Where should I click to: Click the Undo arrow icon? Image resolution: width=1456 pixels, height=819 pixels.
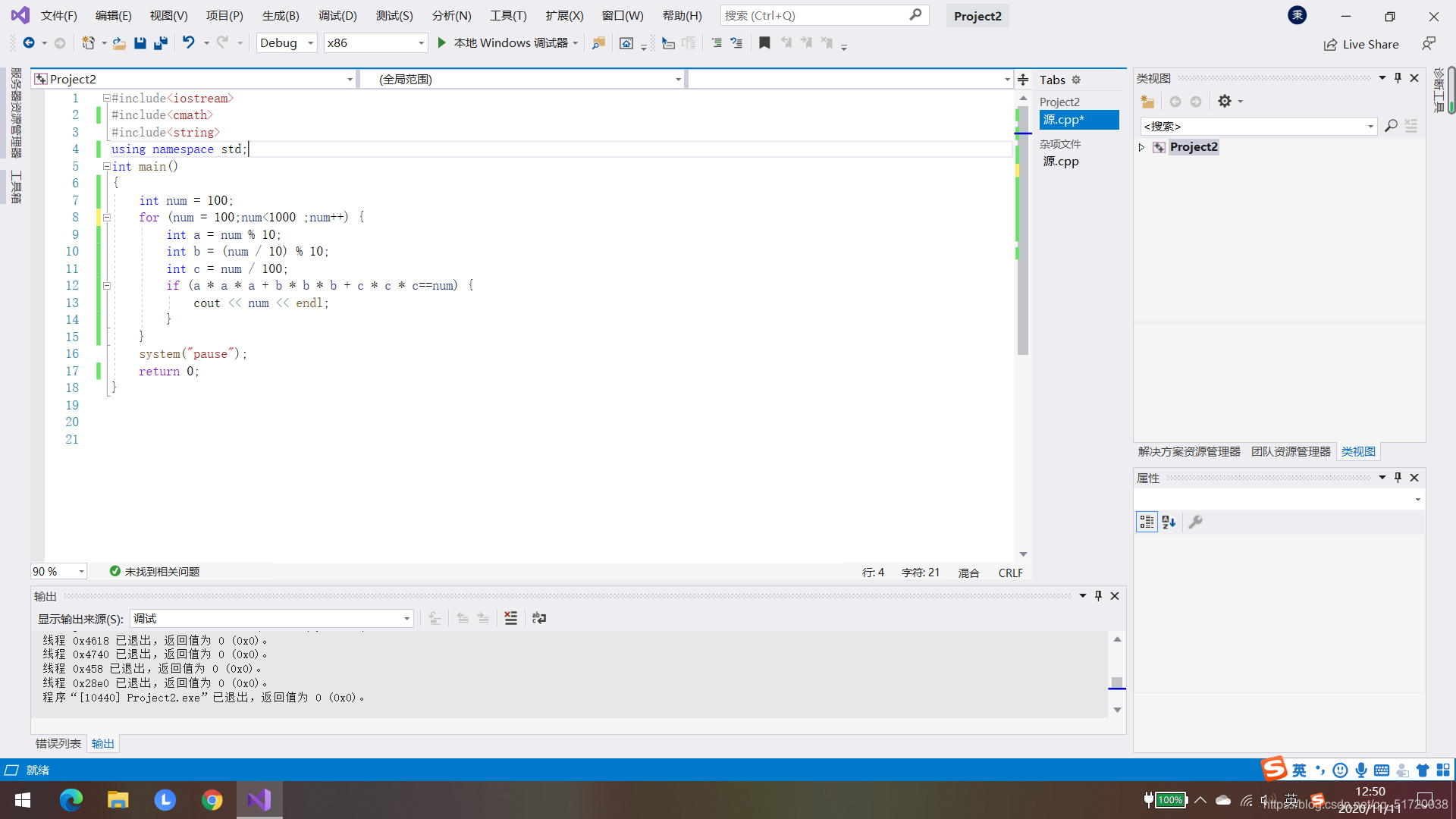pyautogui.click(x=188, y=43)
